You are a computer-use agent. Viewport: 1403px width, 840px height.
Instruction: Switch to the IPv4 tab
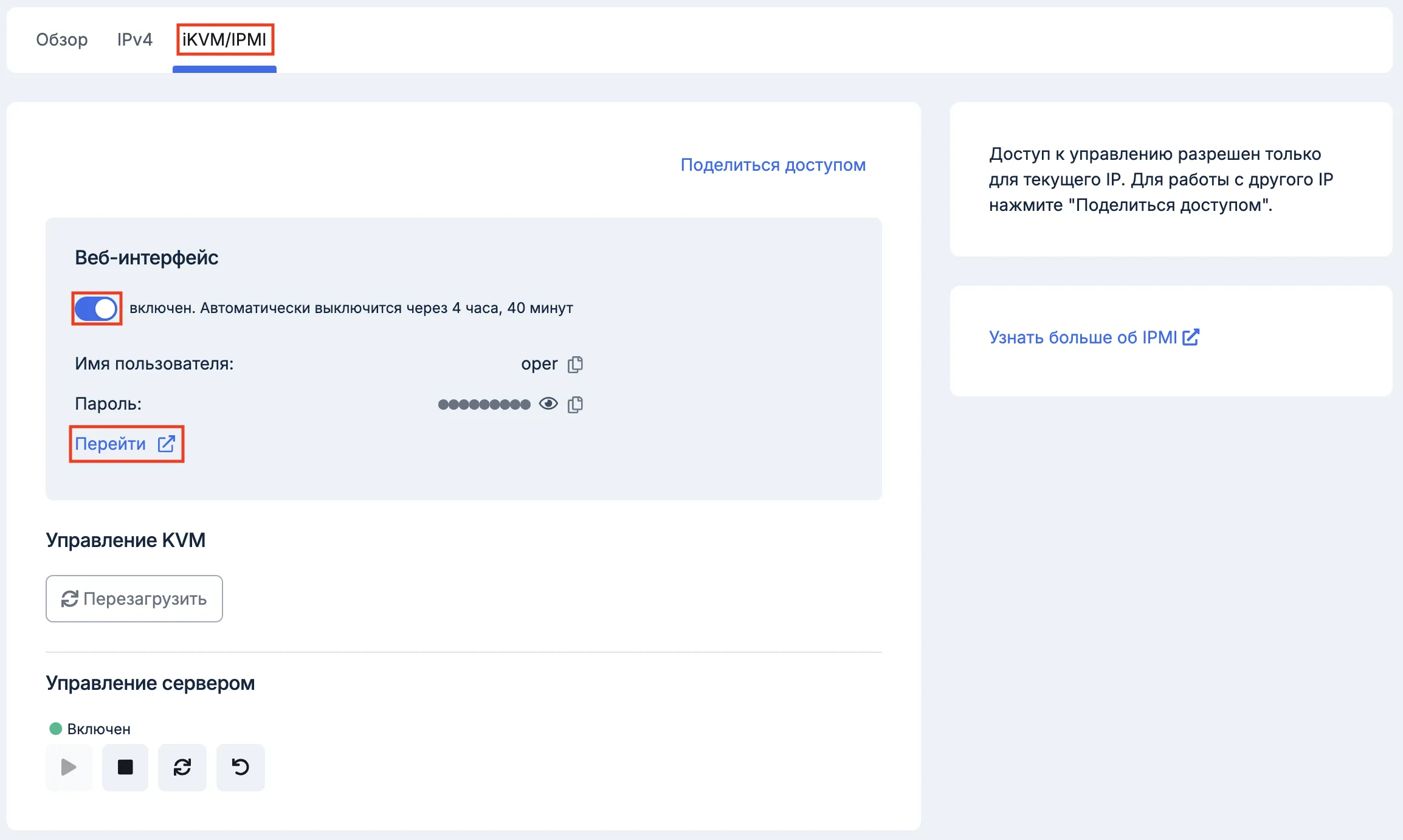tap(134, 40)
